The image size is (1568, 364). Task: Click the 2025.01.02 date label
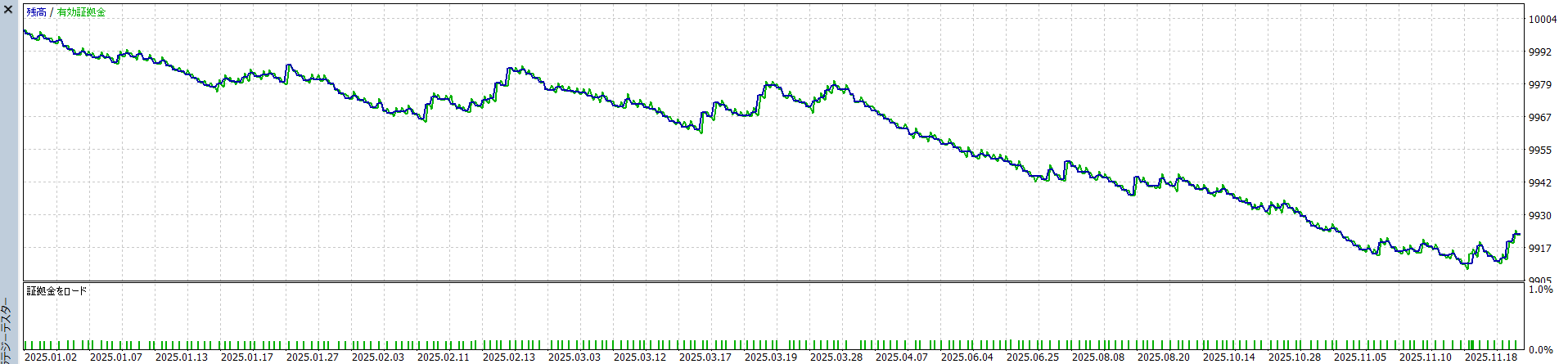(51, 357)
